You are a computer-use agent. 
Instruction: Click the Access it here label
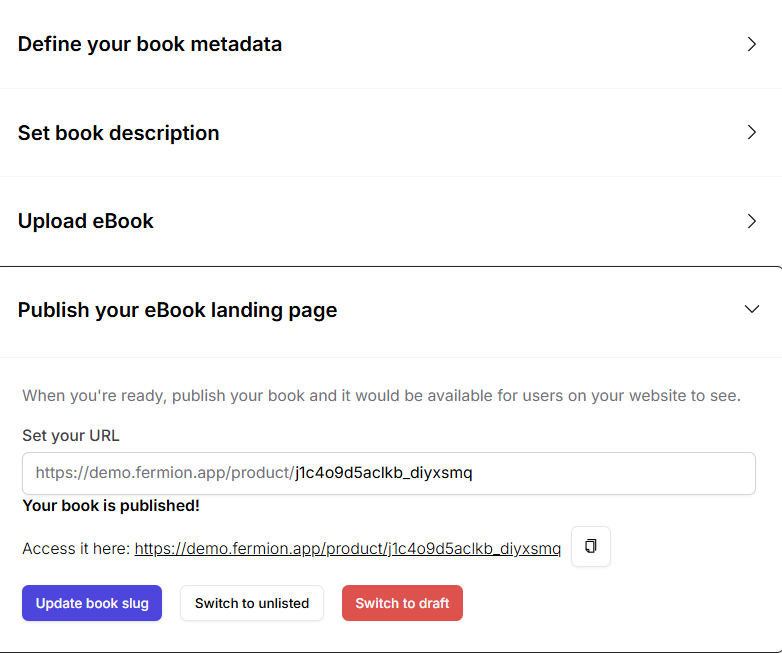(x=76, y=548)
